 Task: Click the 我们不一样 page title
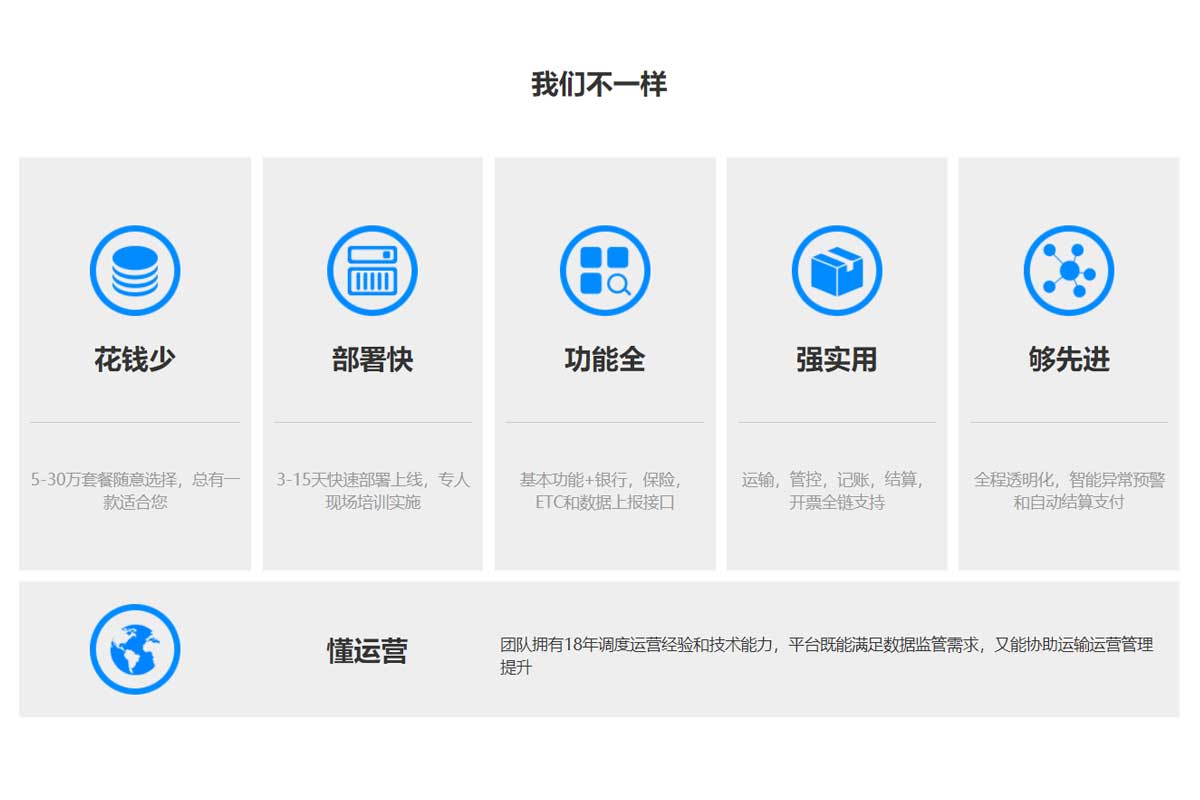tap(599, 84)
